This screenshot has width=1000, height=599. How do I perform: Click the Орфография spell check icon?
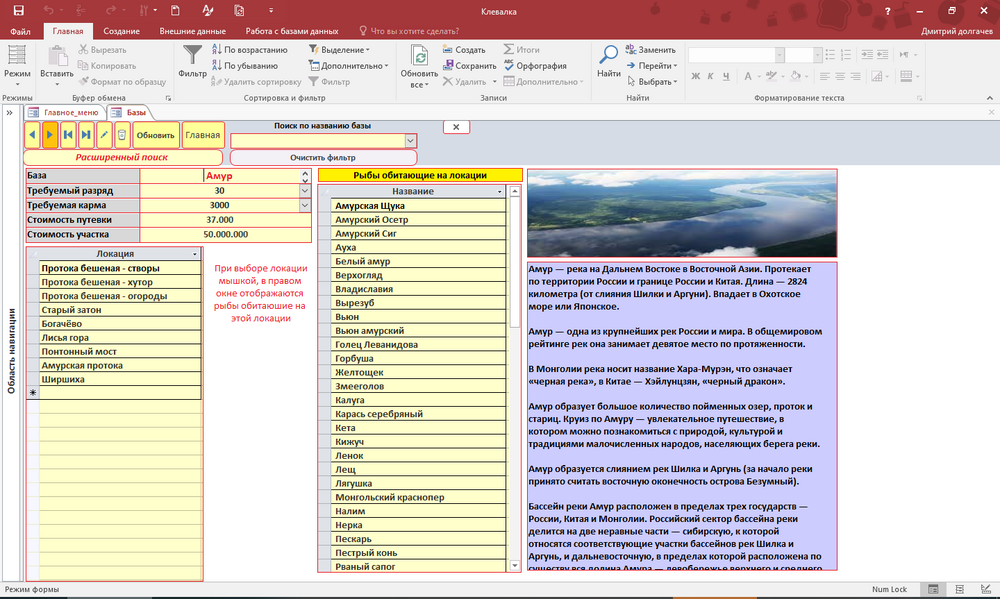tap(509, 66)
